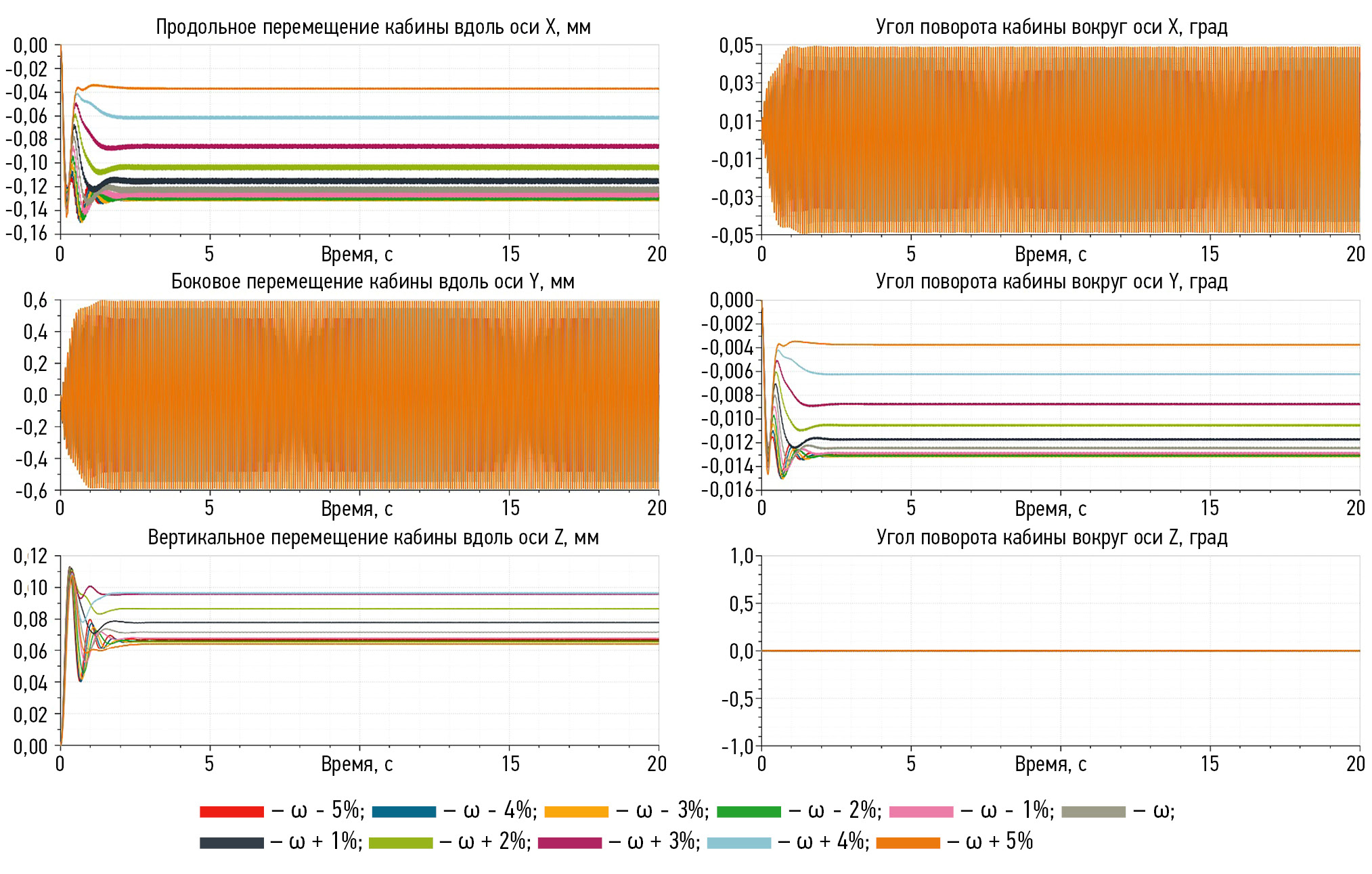Click the dark ω + 1% legend swatch
The height and width of the screenshot is (874, 1372).
(231, 843)
